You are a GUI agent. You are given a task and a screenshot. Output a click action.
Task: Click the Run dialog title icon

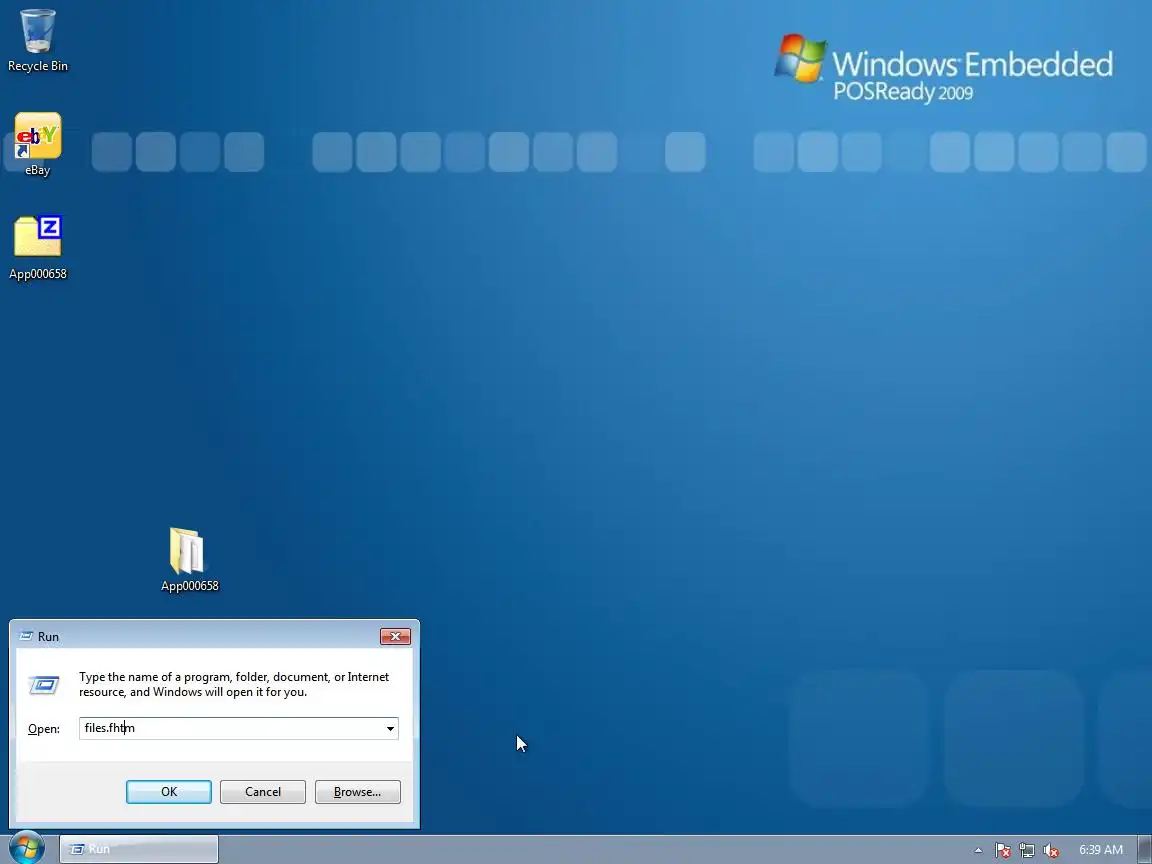click(26, 636)
